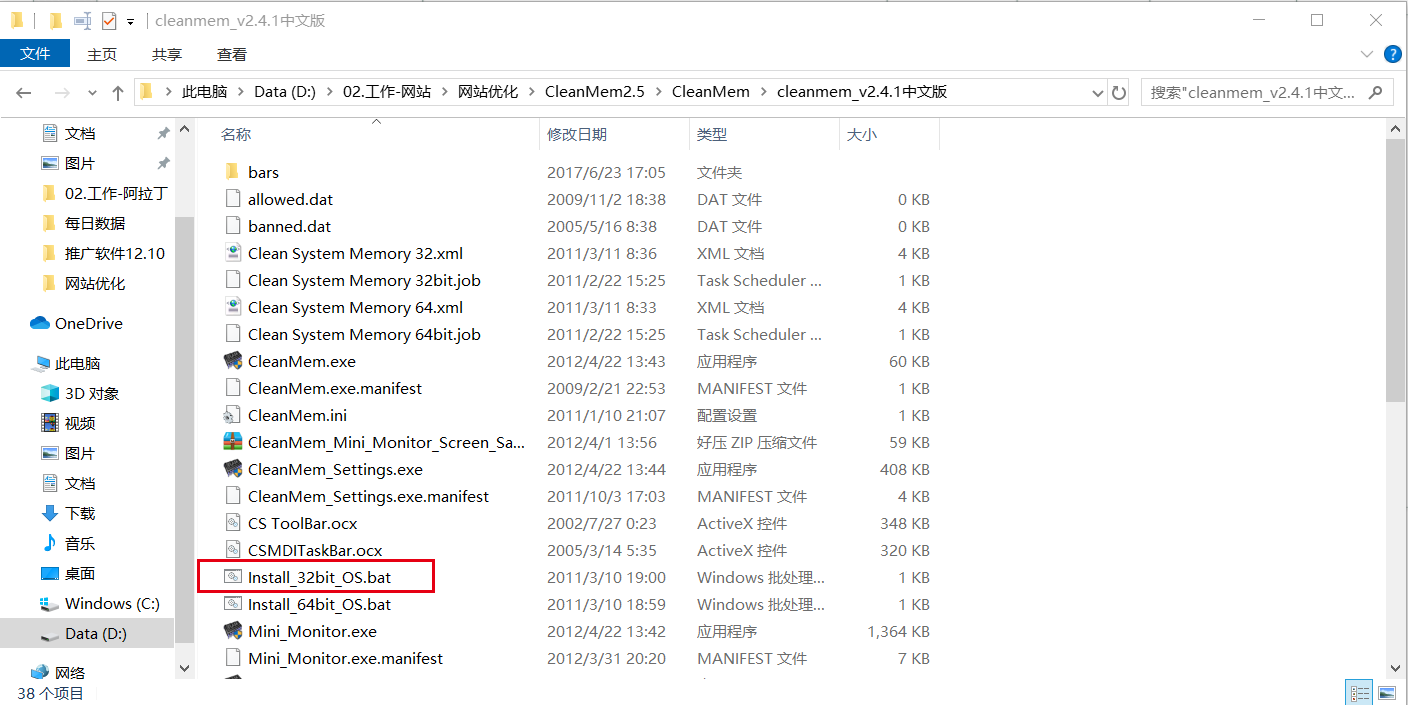Select the bars folder icon
Image resolution: width=1408 pixels, height=705 pixels.
232,173
